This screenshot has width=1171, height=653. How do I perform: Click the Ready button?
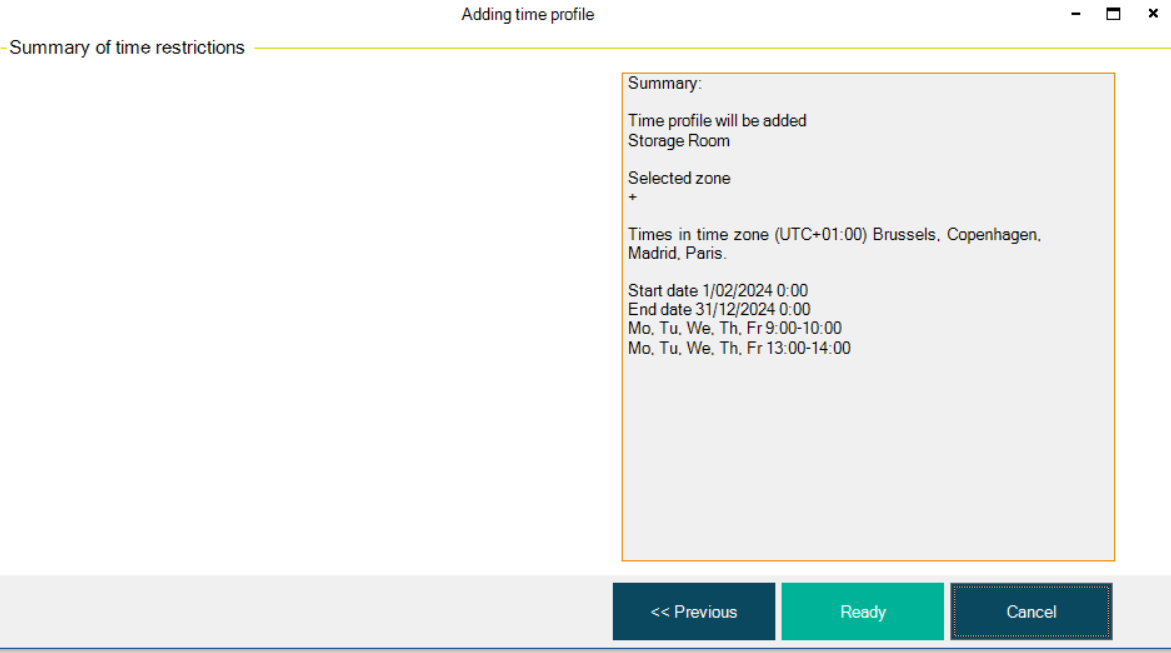[x=862, y=612]
